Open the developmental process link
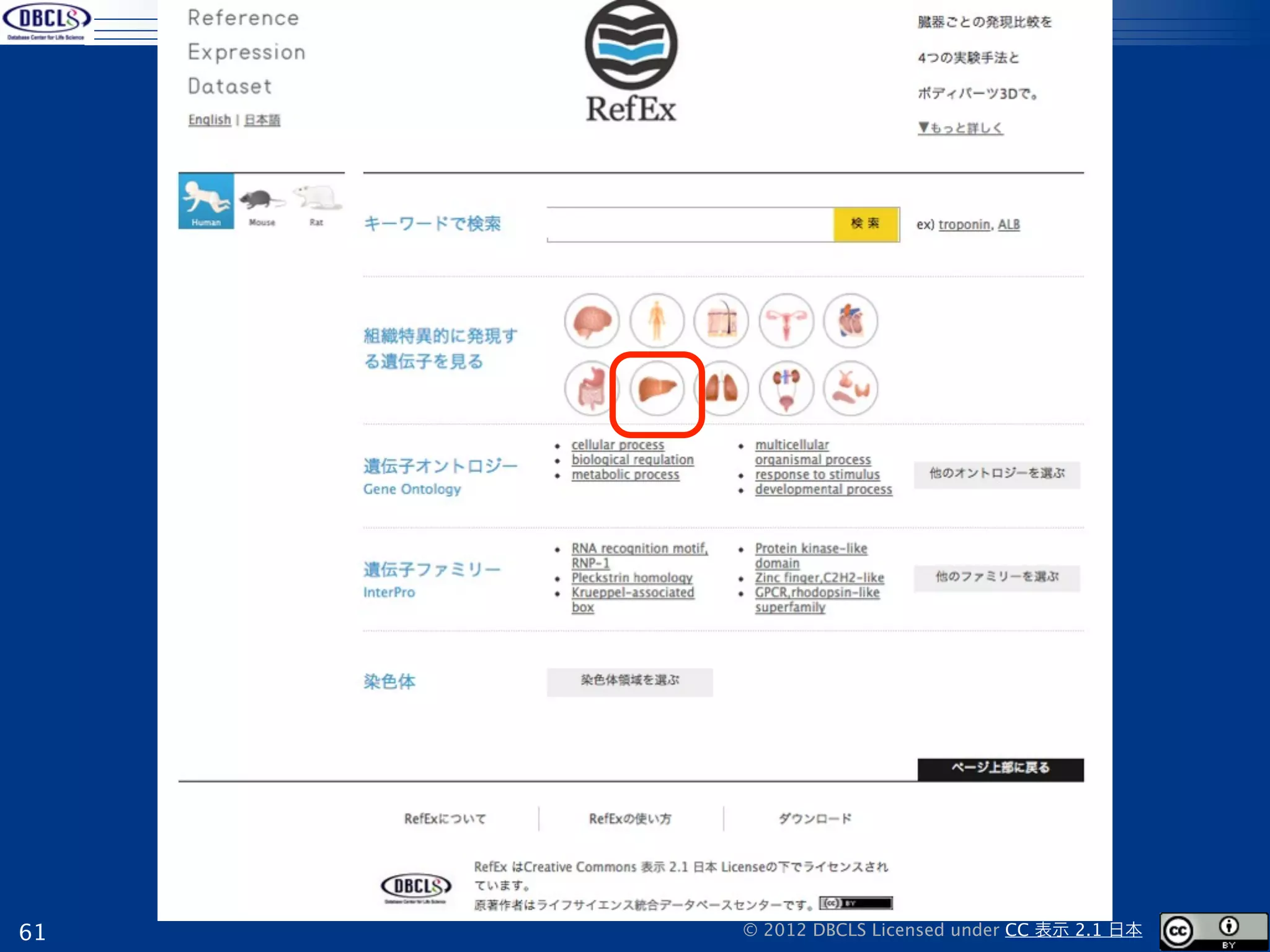Screen dimensions: 1270x952 click(823, 490)
